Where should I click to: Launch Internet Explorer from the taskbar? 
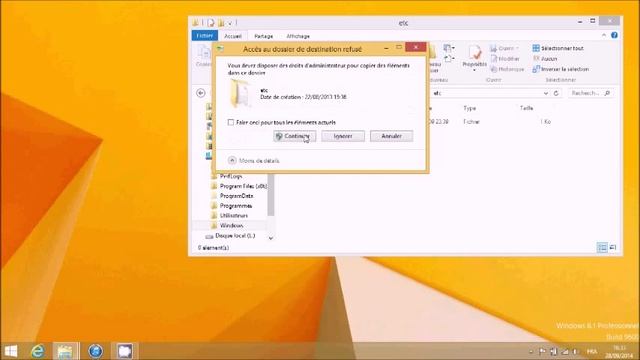pyautogui.click(x=38, y=351)
